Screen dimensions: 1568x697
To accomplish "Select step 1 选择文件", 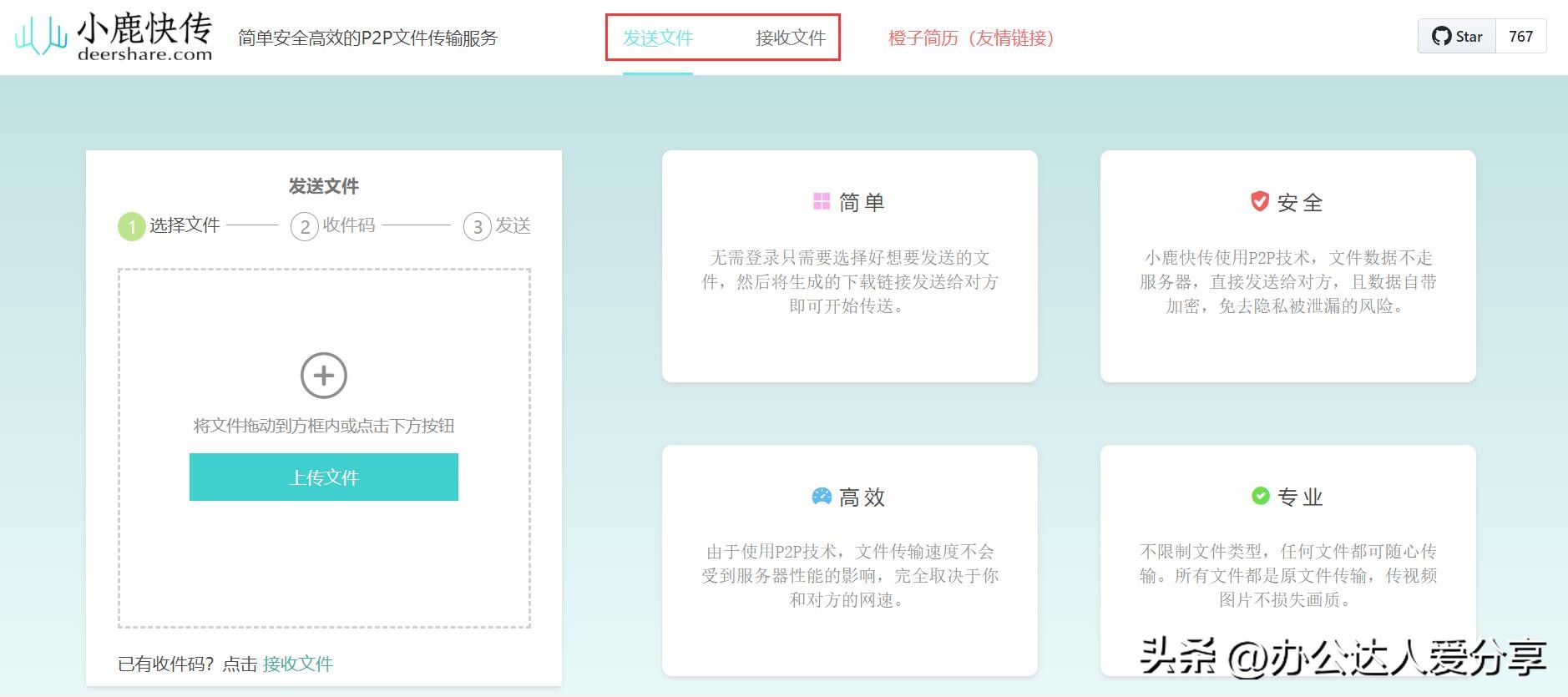I will pyautogui.click(x=169, y=225).
